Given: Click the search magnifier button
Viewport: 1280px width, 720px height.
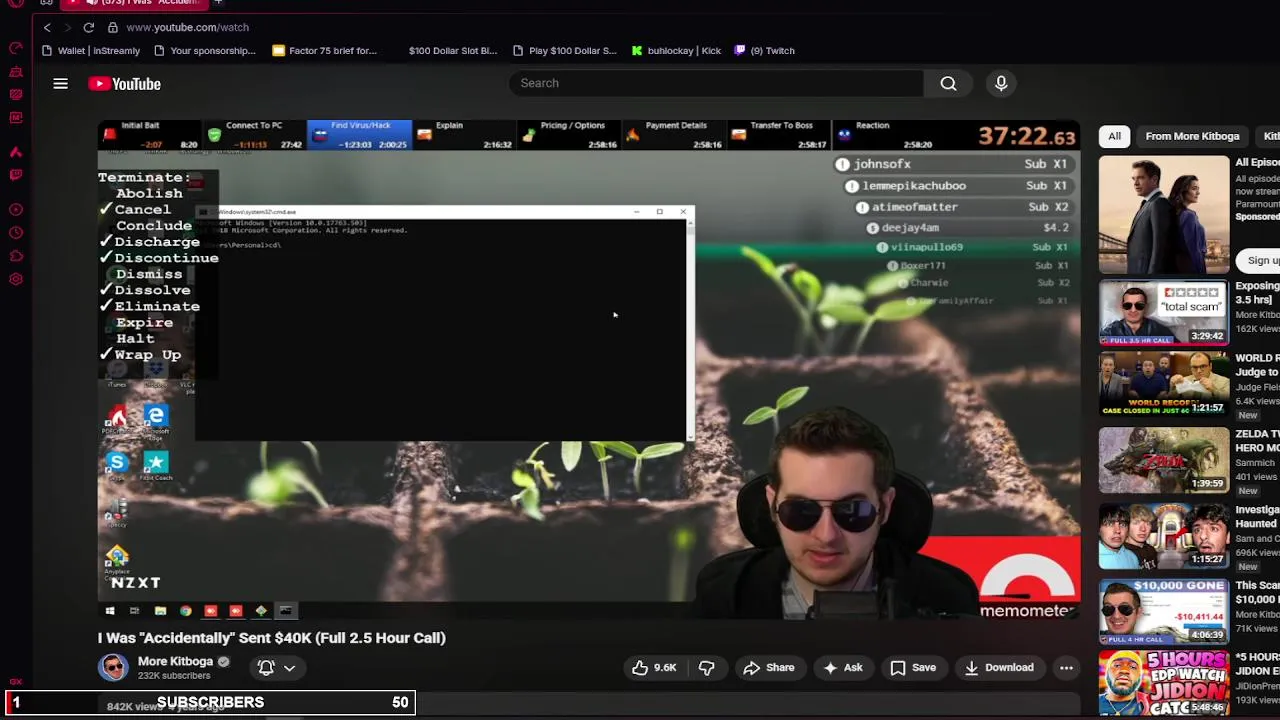Looking at the screenshot, I should pyautogui.click(x=948, y=84).
